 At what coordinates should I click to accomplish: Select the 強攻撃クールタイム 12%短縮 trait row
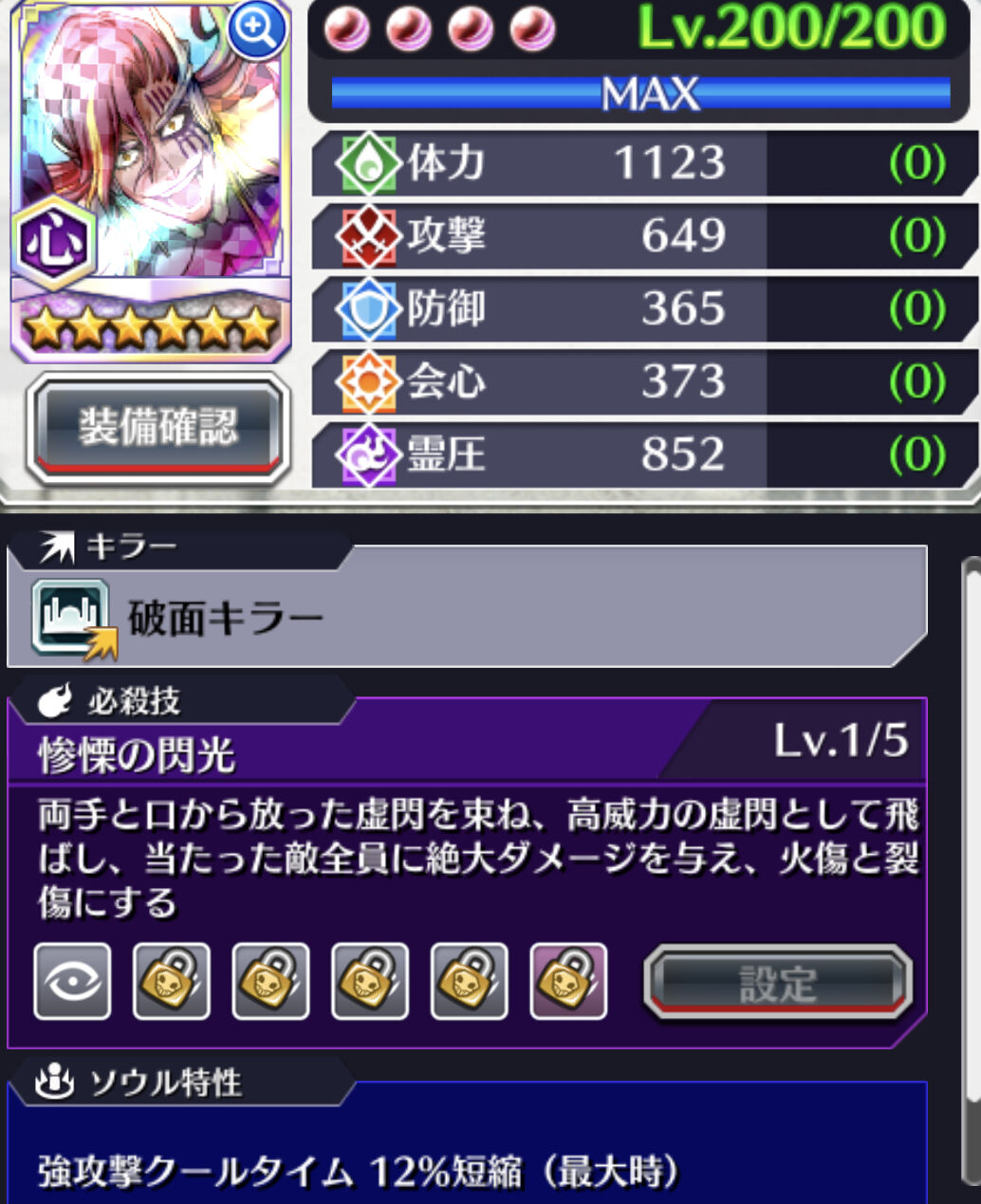click(467, 1172)
